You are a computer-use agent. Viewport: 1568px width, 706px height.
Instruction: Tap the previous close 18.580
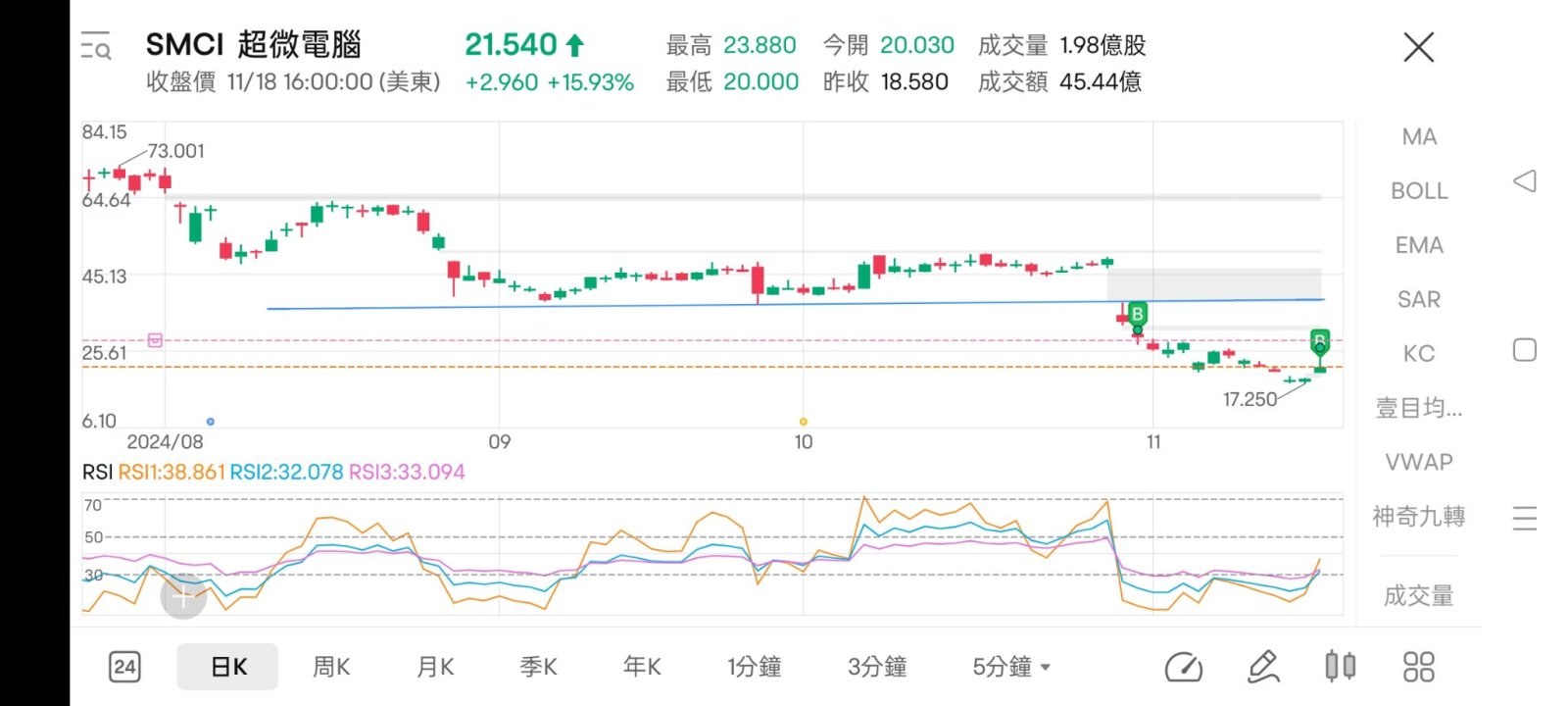click(914, 81)
